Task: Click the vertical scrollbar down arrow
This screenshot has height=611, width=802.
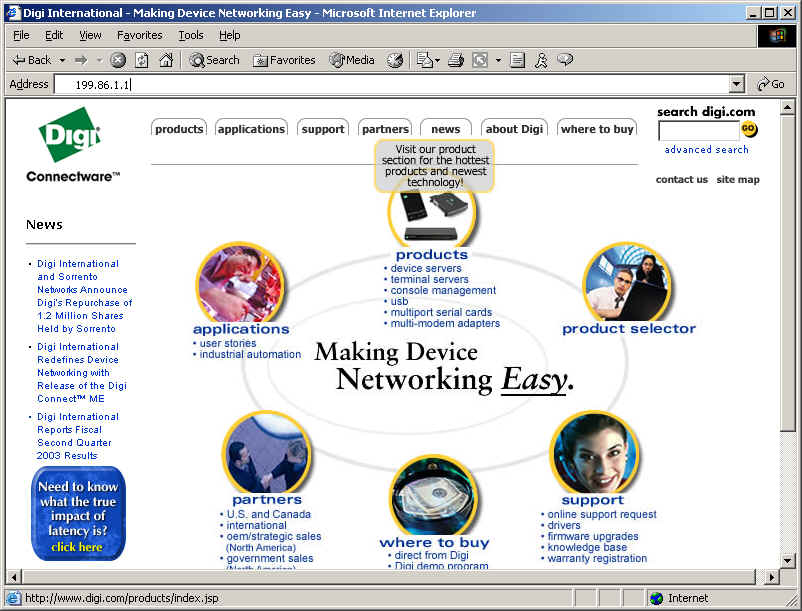Action: [787, 560]
